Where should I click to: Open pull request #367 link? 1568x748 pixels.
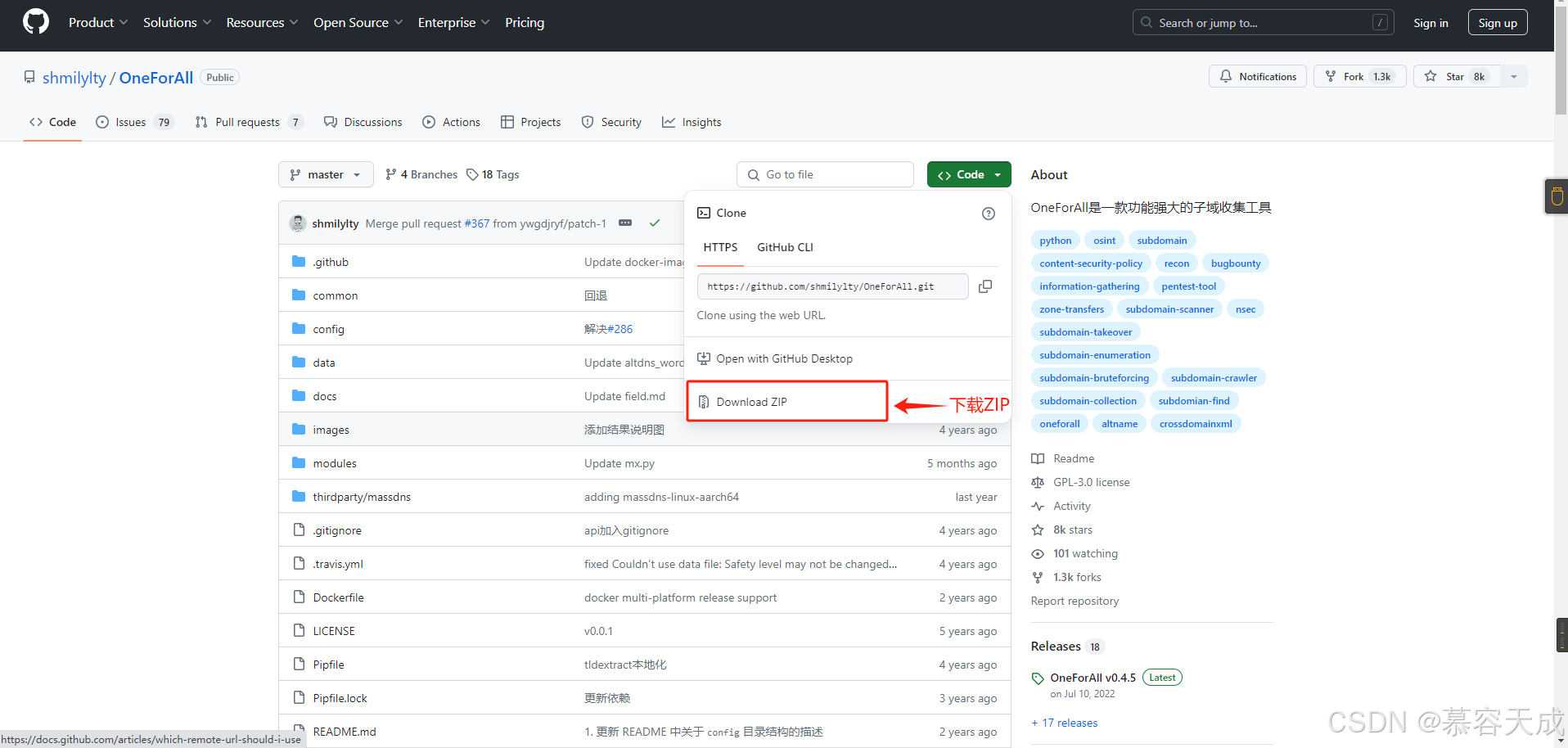[477, 223]
